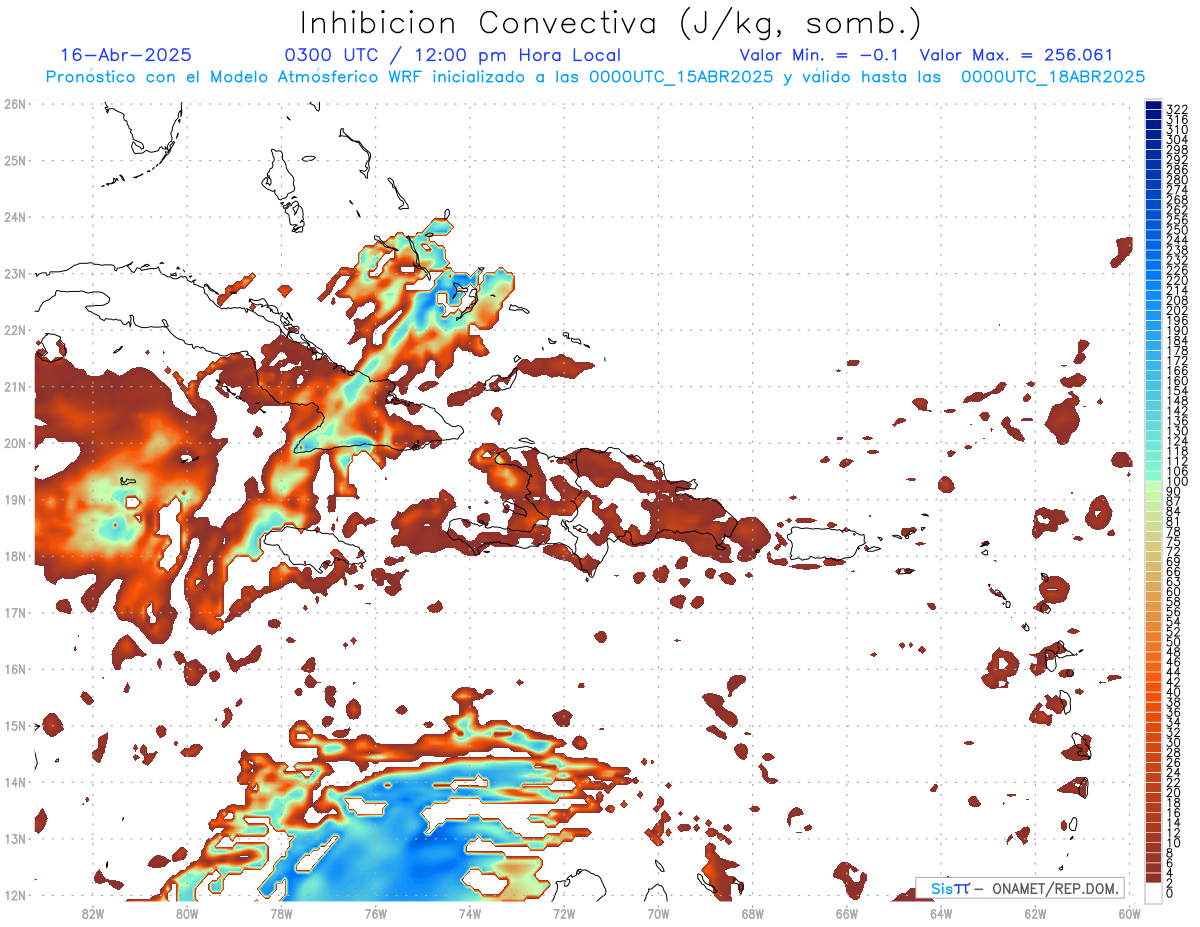Click the 16N latitude label
The width and height of the screenshot is (1200, 927).
click(15, 669)
